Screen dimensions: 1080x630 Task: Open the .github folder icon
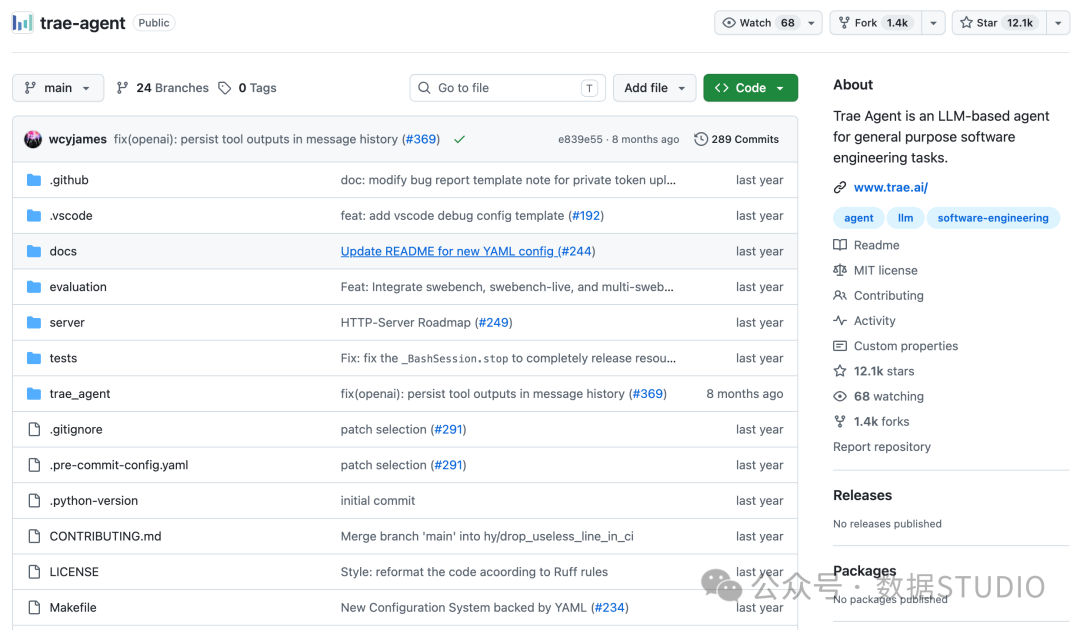(x=34, y=180)
